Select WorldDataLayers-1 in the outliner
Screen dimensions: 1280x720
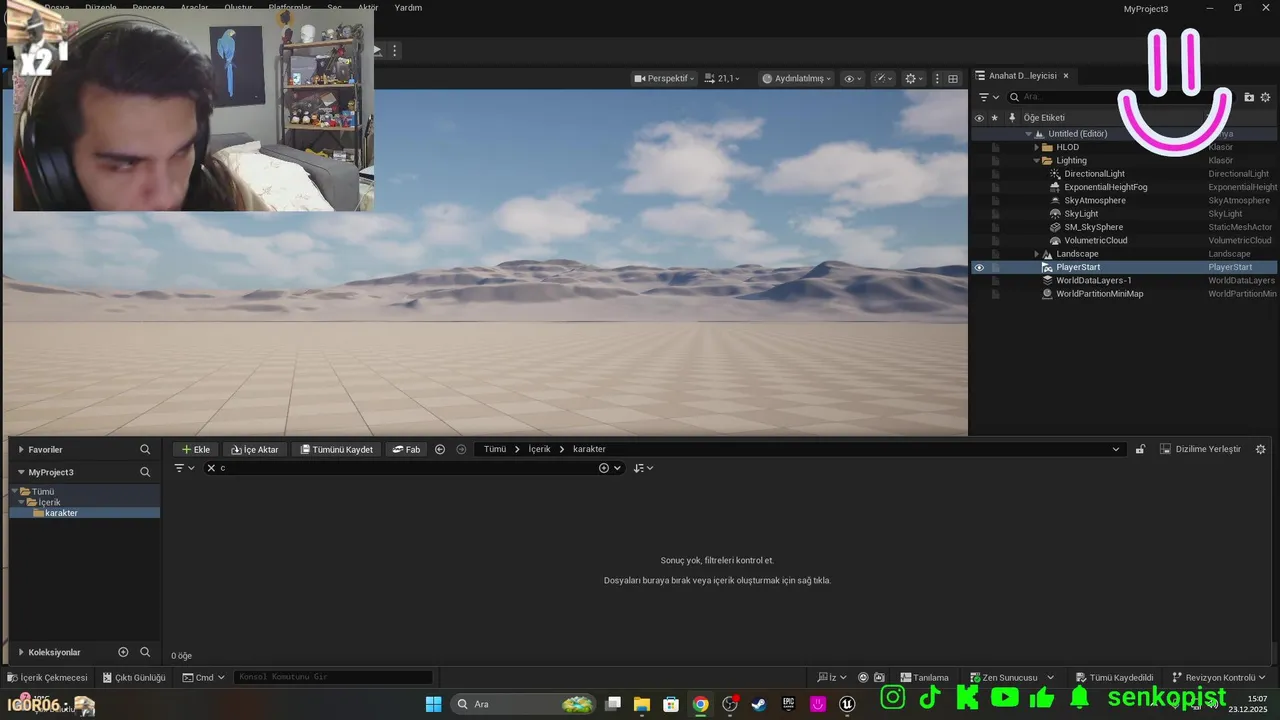tap(1093, 280)
